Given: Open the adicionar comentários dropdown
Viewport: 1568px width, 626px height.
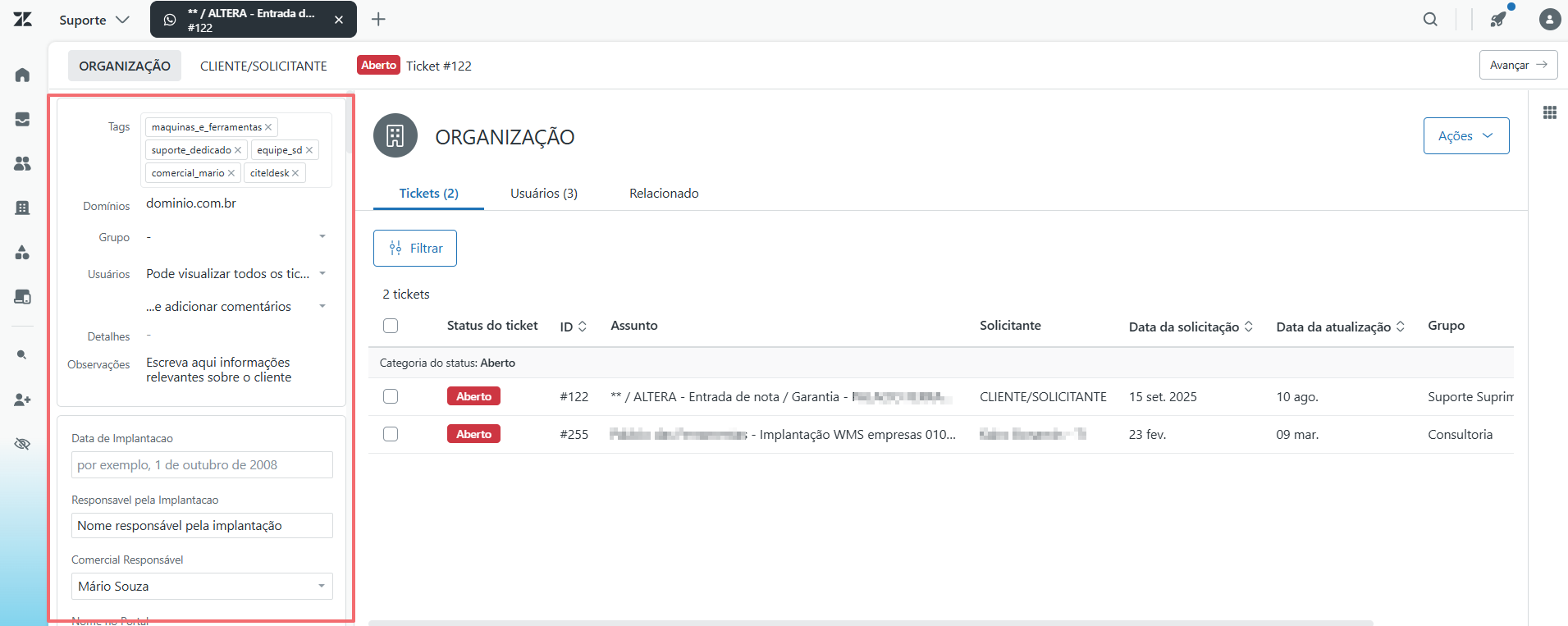Looking at the screenshot, I should click(236, 306).
